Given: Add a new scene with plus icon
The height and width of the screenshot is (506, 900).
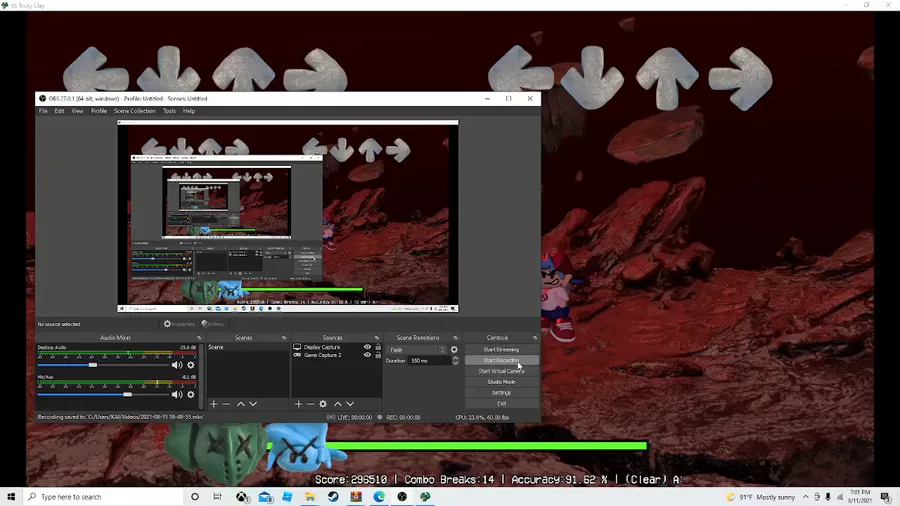Looking at the screenshot, I should click(x=214, y=404).
